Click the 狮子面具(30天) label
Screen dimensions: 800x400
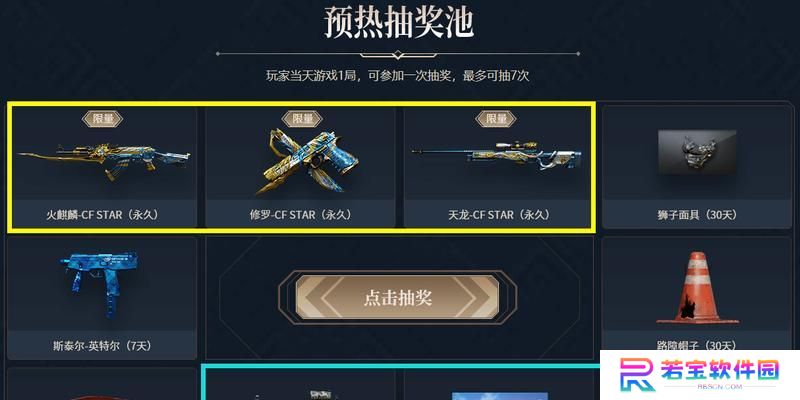(697, 215)
